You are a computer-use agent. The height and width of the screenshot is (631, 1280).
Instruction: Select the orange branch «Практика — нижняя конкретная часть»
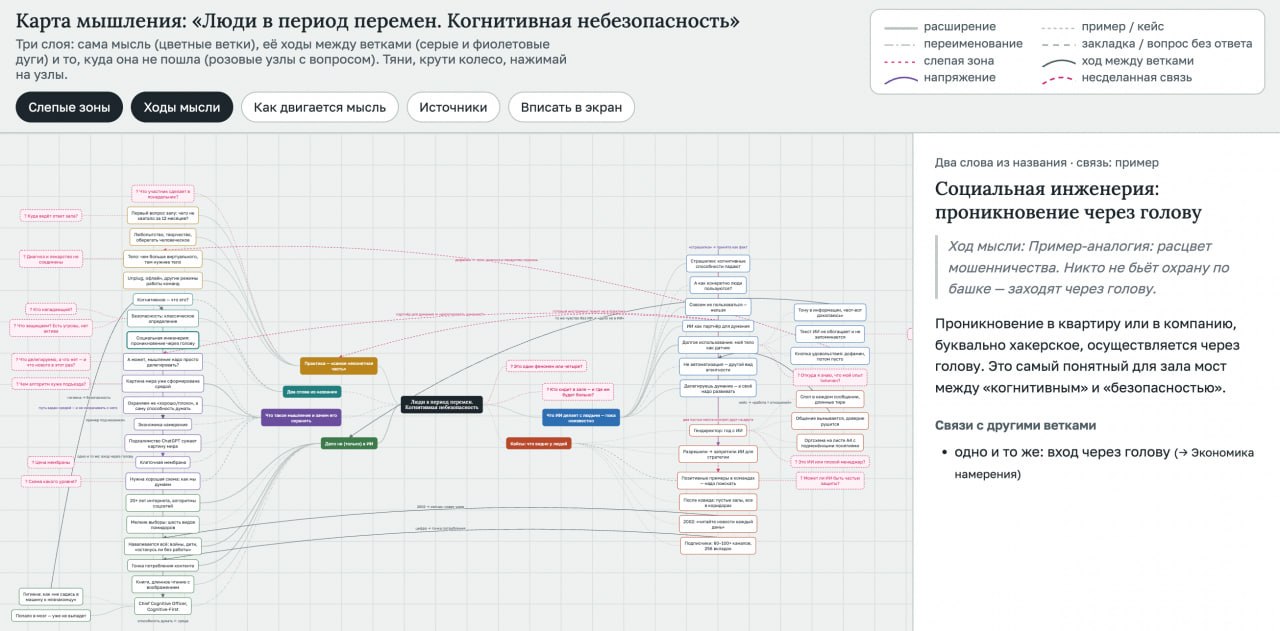point(338,366)
